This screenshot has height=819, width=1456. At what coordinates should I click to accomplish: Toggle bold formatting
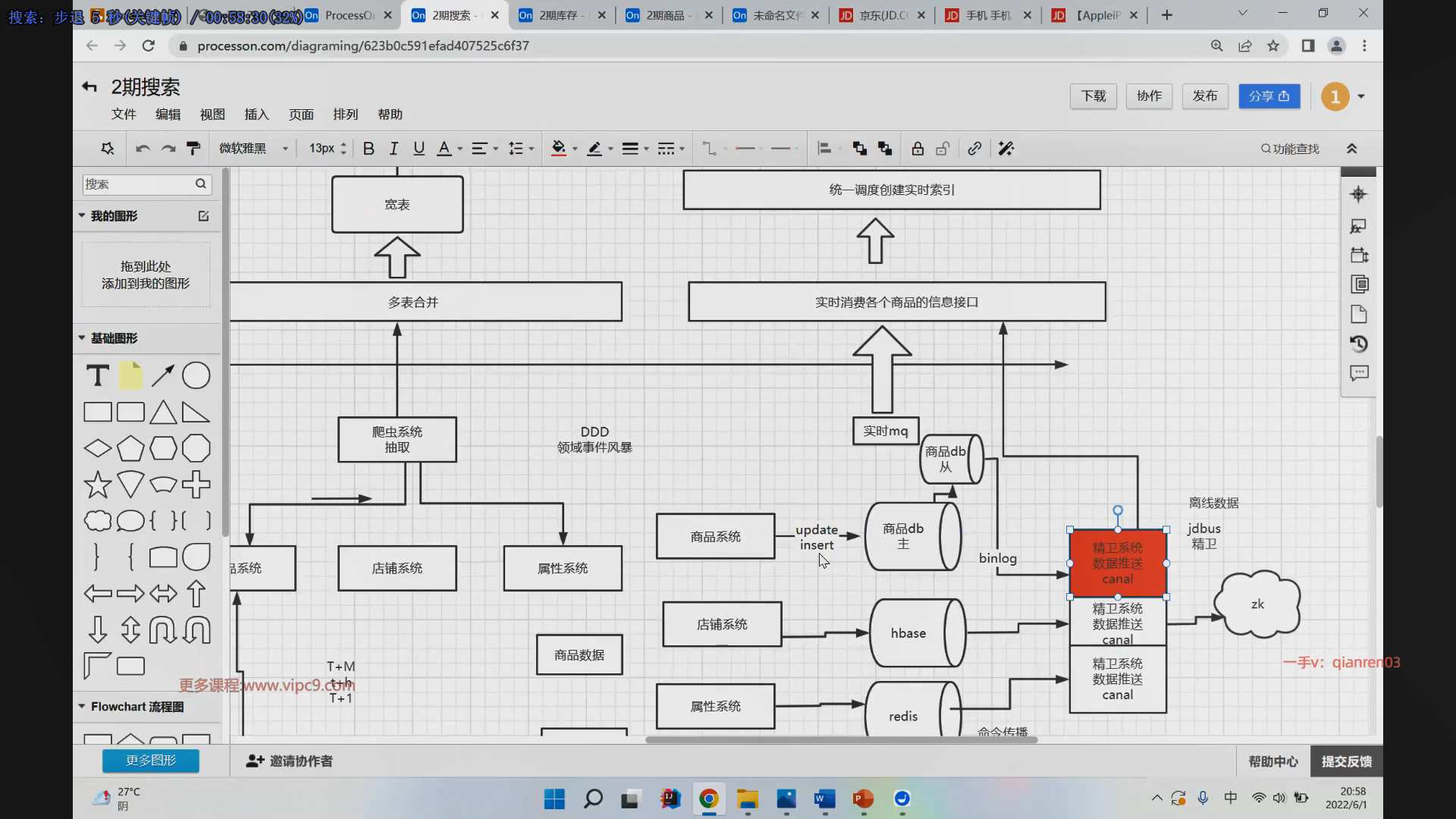[x=369, y=149]
